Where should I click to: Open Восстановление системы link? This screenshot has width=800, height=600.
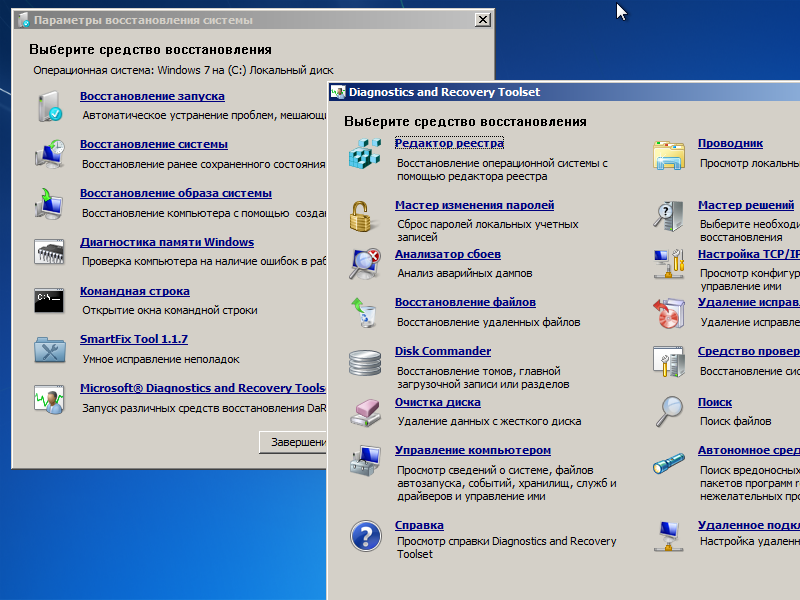coord(154,144)
